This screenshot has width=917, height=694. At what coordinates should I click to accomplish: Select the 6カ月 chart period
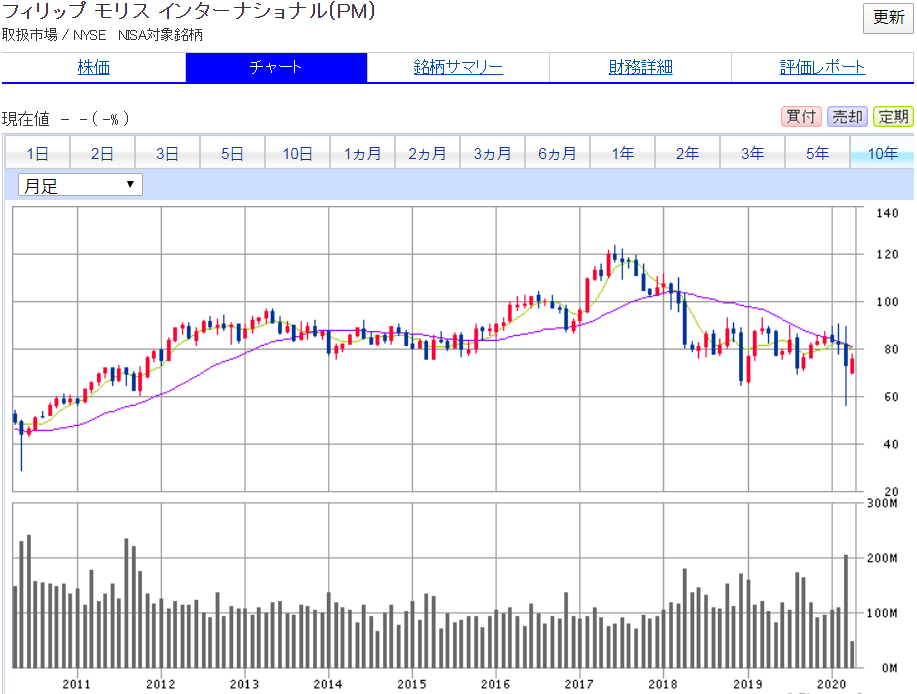[557, 153]
